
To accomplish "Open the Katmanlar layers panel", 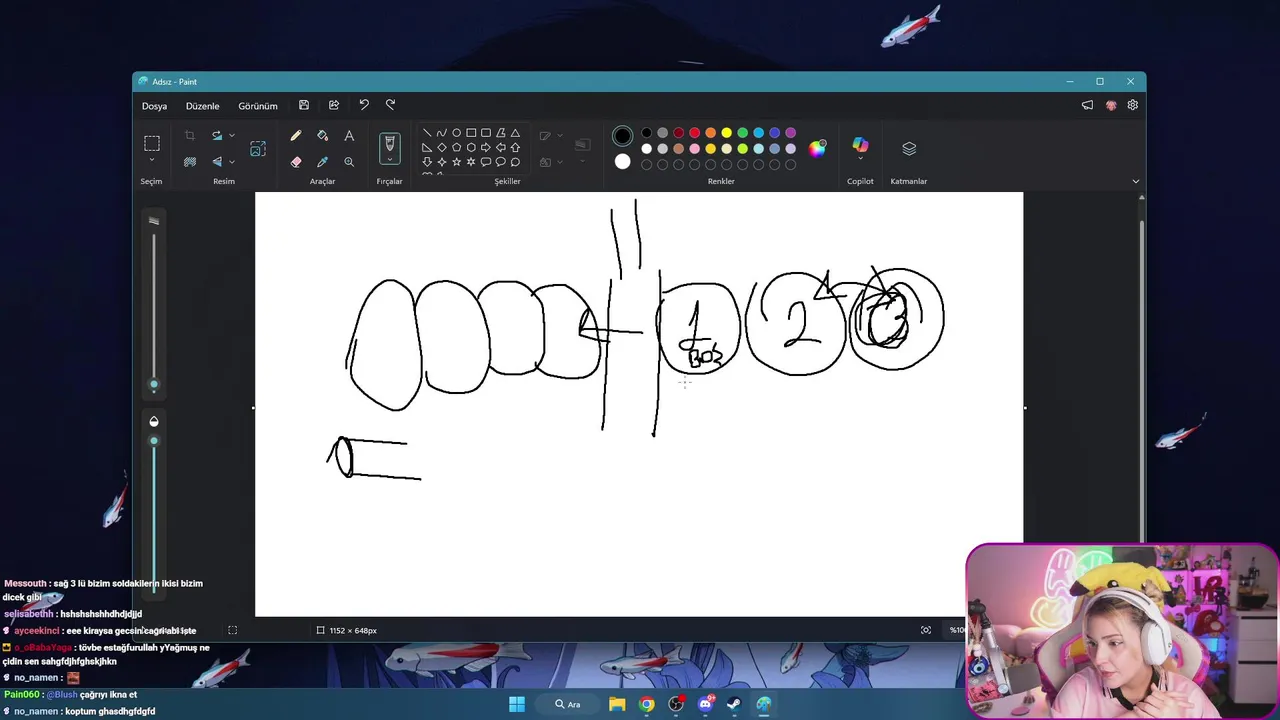I will [909, 148].
